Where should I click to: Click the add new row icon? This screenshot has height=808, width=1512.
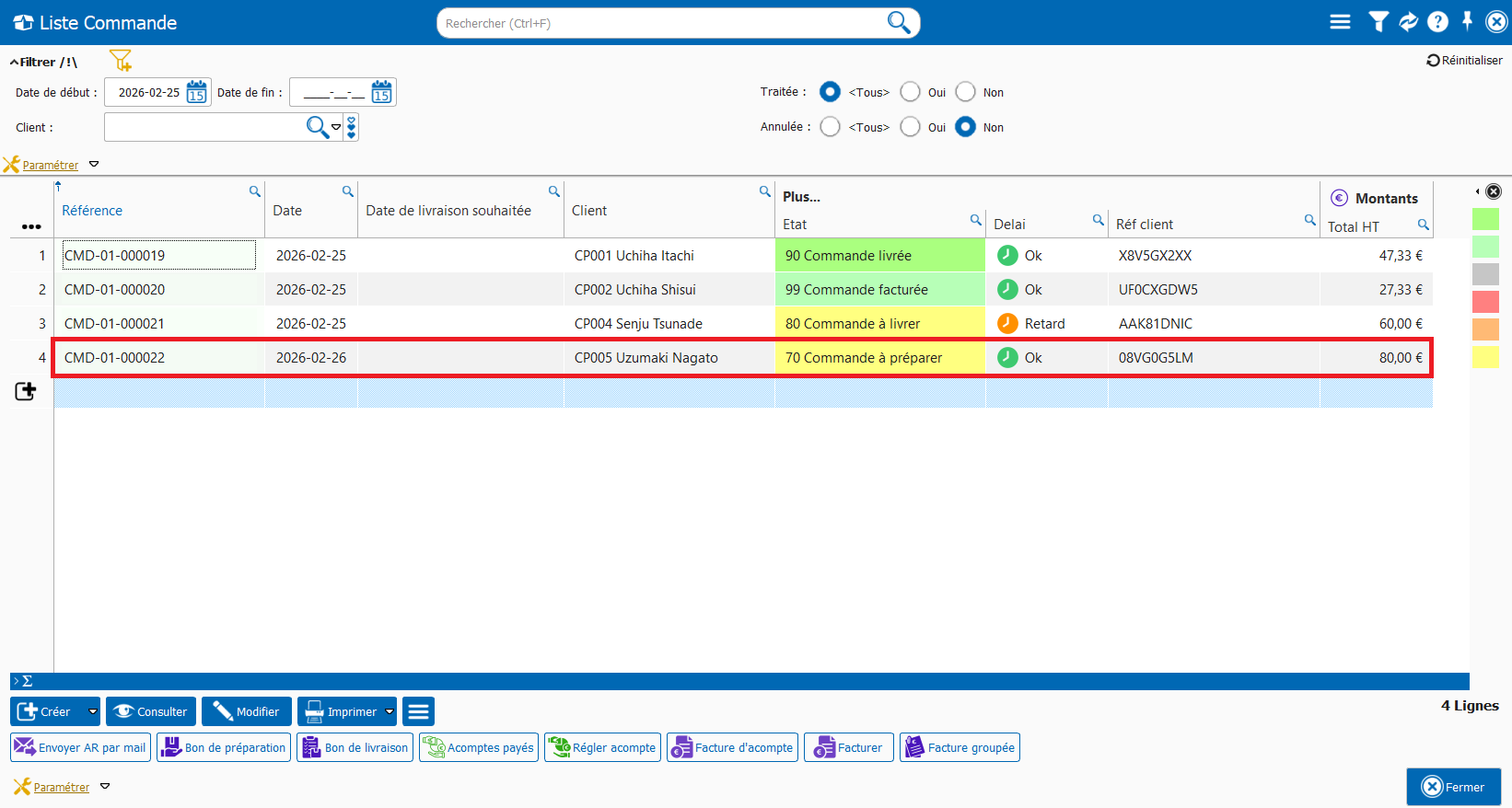26,392
